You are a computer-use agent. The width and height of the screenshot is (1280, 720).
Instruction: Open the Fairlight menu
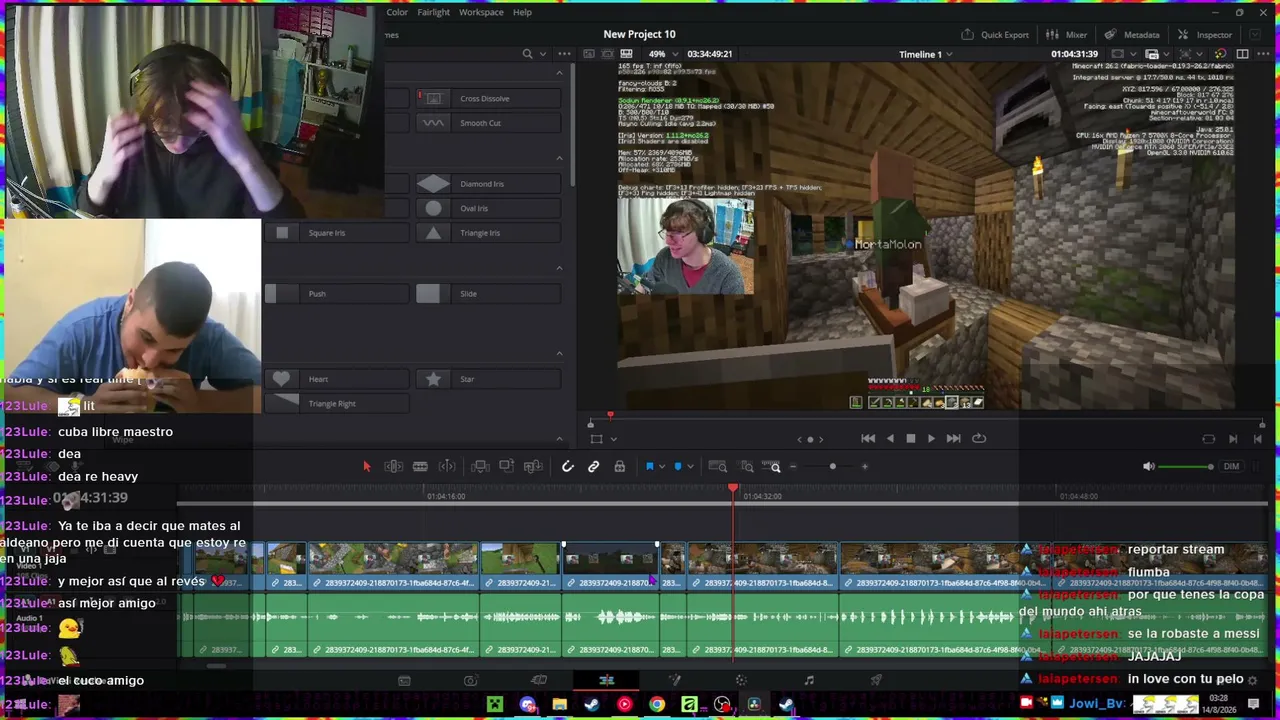tap(433, 12)
